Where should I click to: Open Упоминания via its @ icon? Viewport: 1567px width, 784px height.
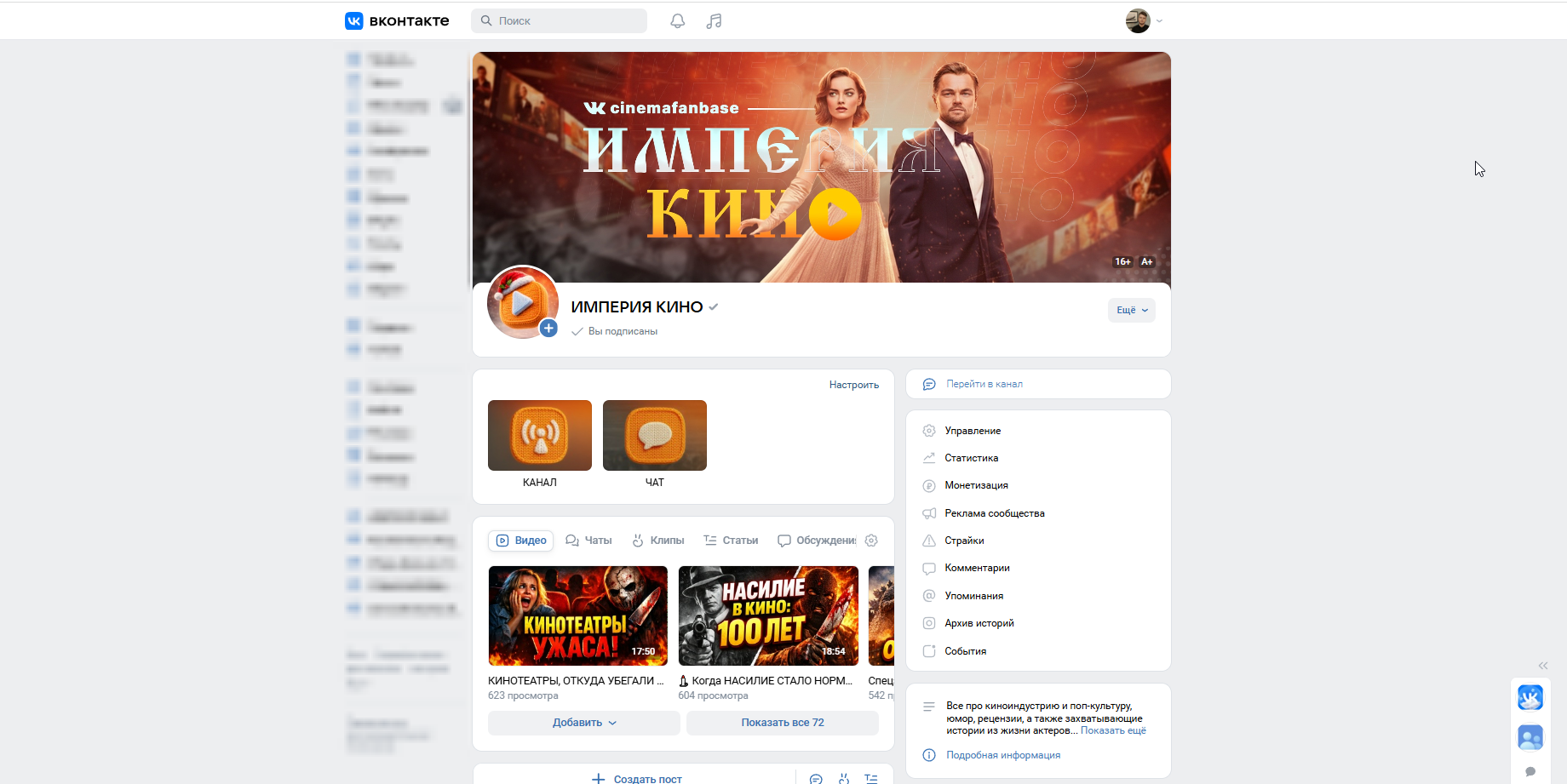pyautogui.click(x=929, y=596)
